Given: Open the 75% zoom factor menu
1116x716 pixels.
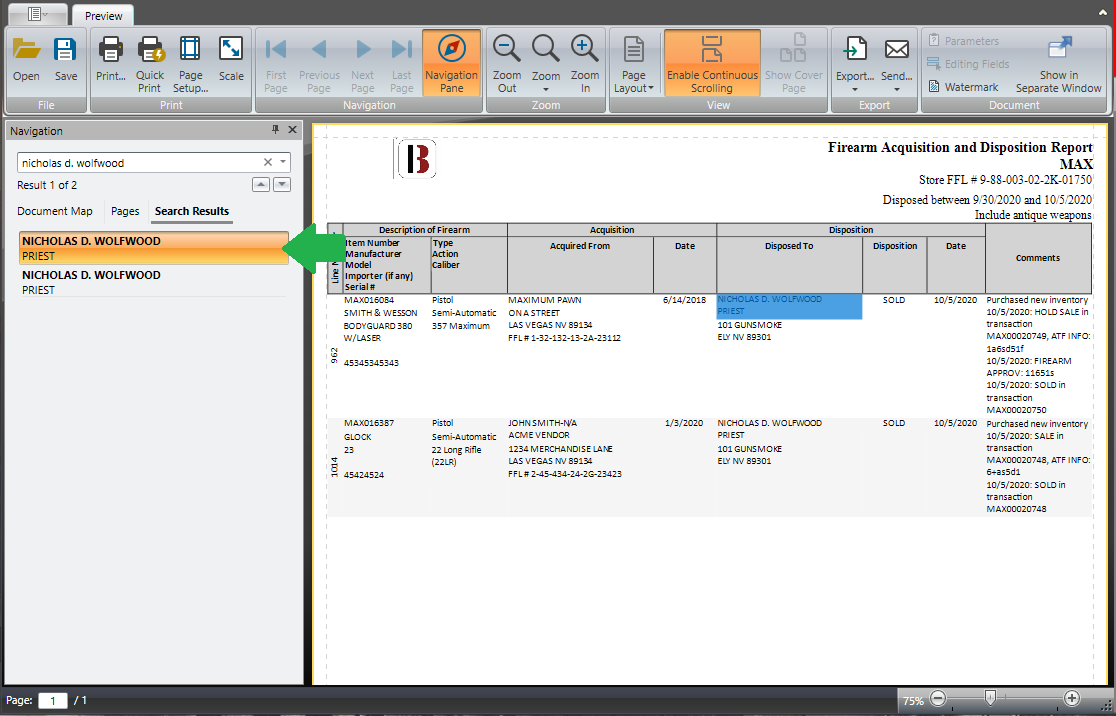Looking at the screenshot, I should [x=913, y=701].
